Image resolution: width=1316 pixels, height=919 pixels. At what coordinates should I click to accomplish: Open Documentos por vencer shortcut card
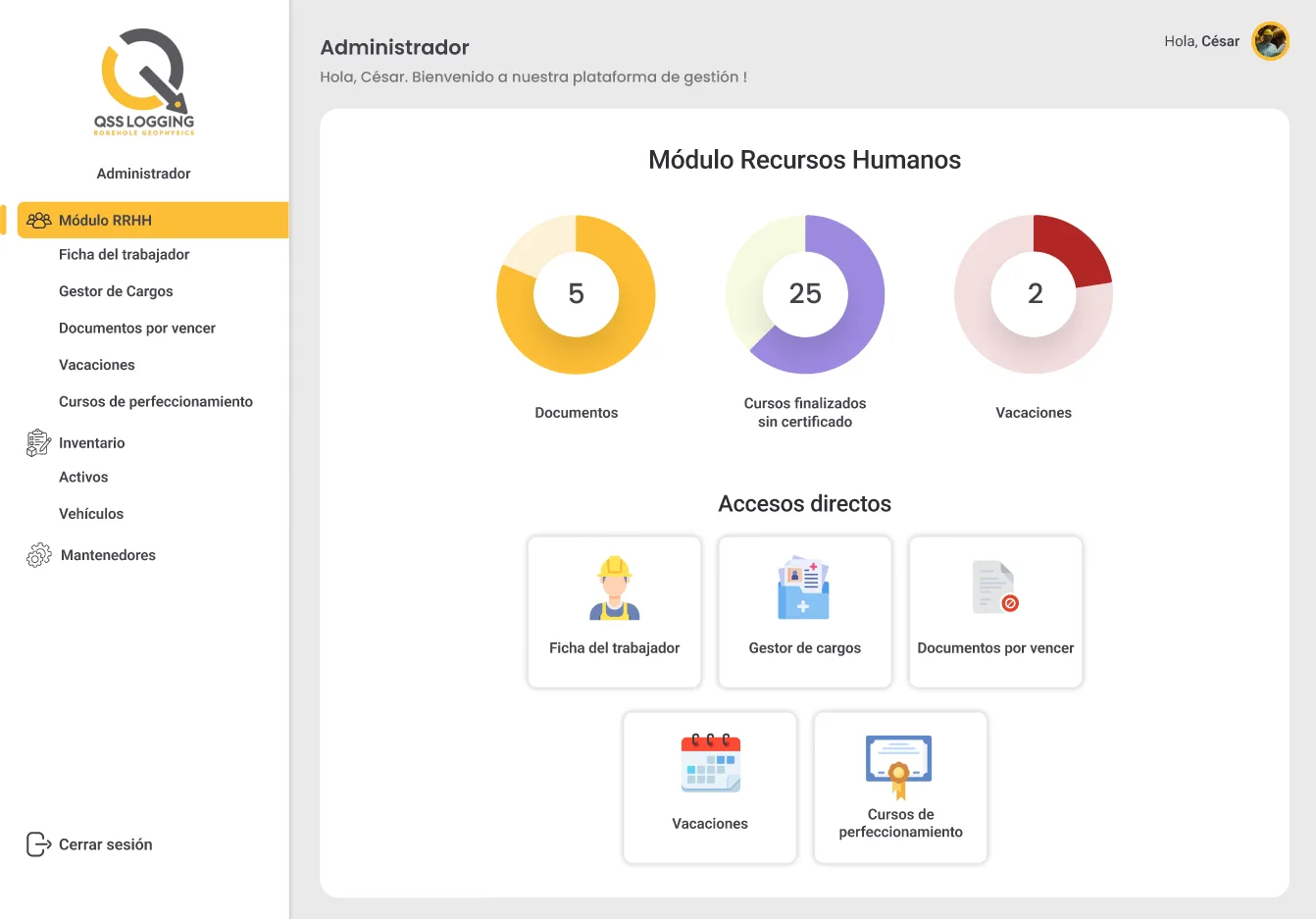pos(995,612)
